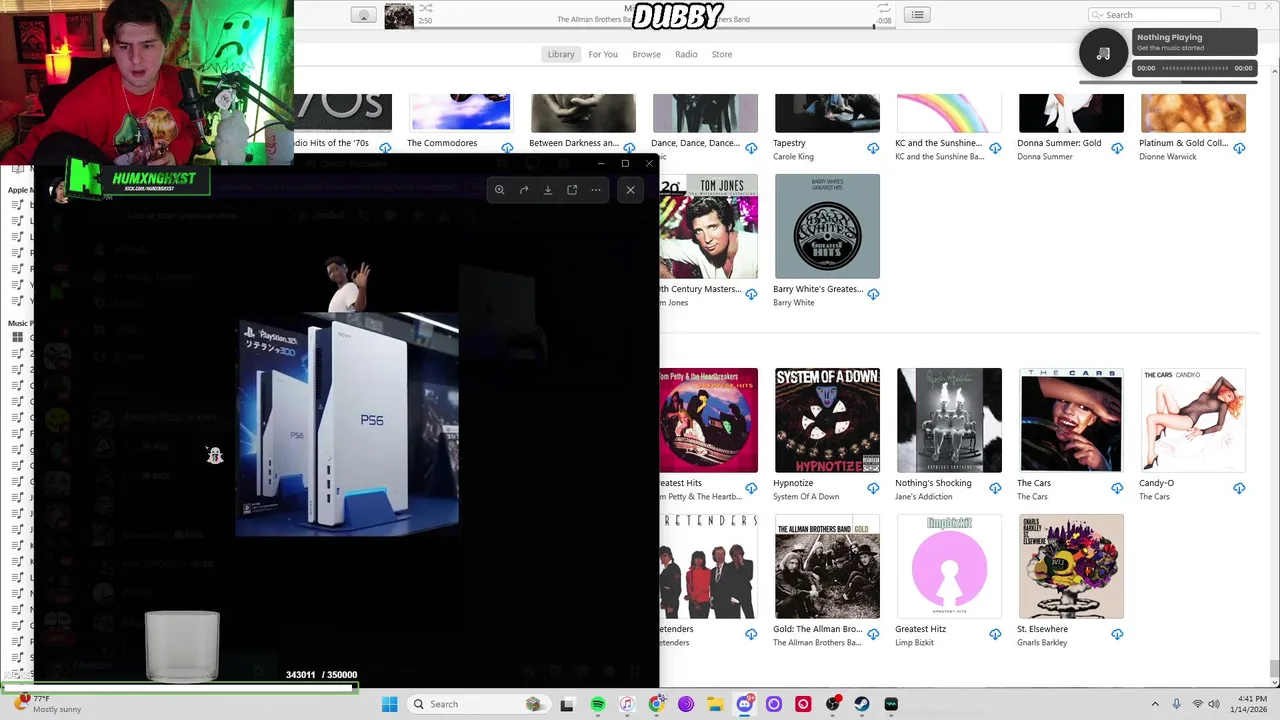1280x720 pixels.
Task: Download the image from Discord viewer
Action: [548, 190]
